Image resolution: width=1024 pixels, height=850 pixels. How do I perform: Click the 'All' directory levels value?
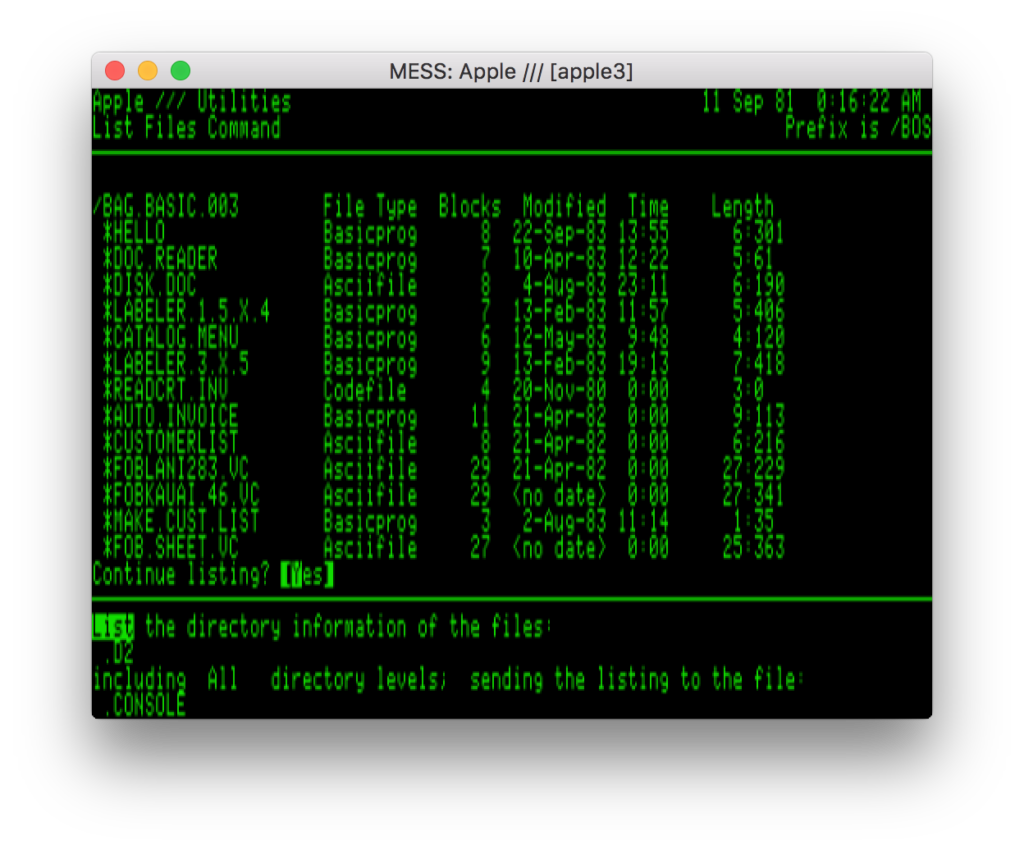click(223, 679)
